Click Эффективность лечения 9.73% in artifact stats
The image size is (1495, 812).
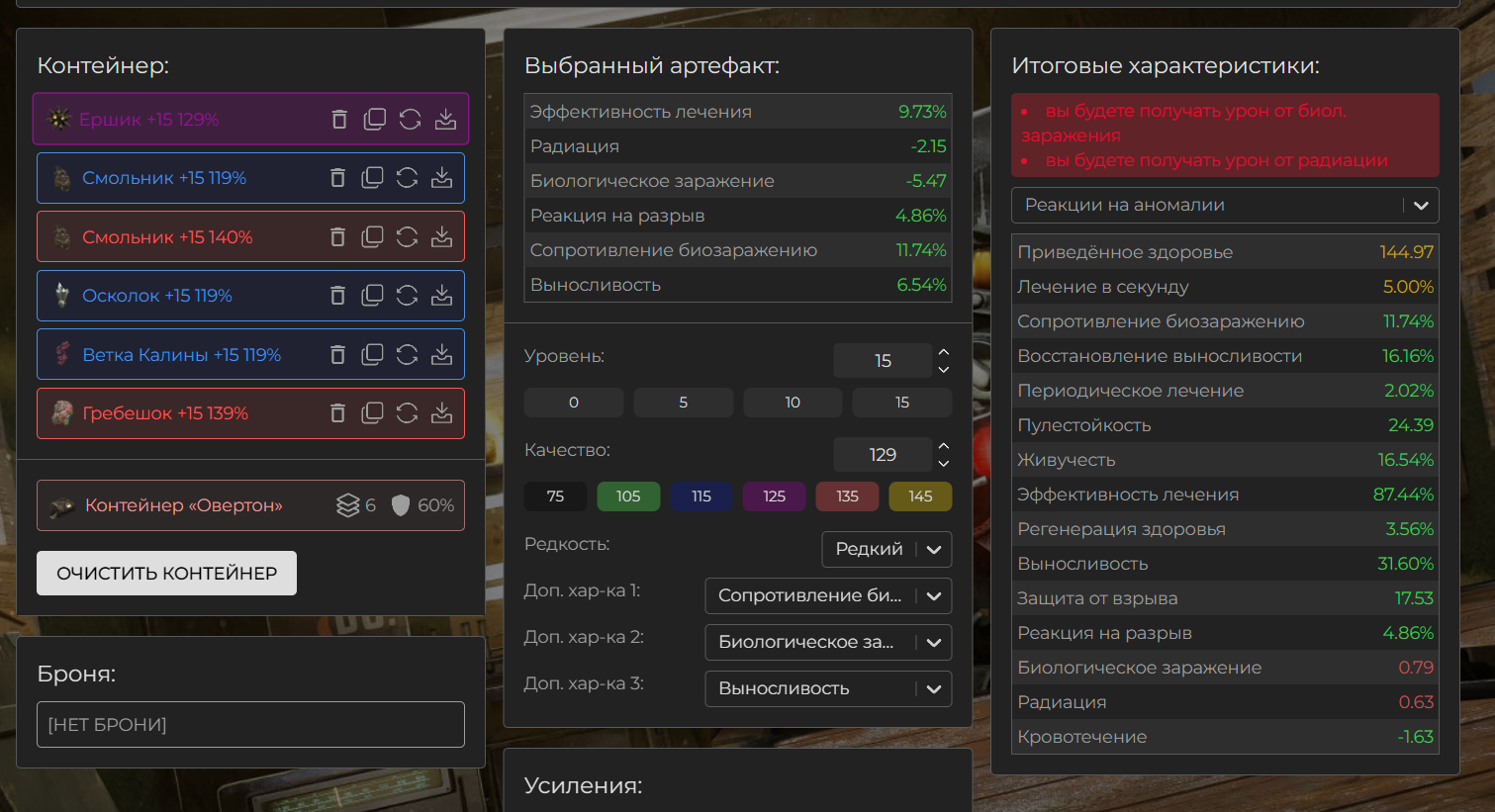point(738,112)
